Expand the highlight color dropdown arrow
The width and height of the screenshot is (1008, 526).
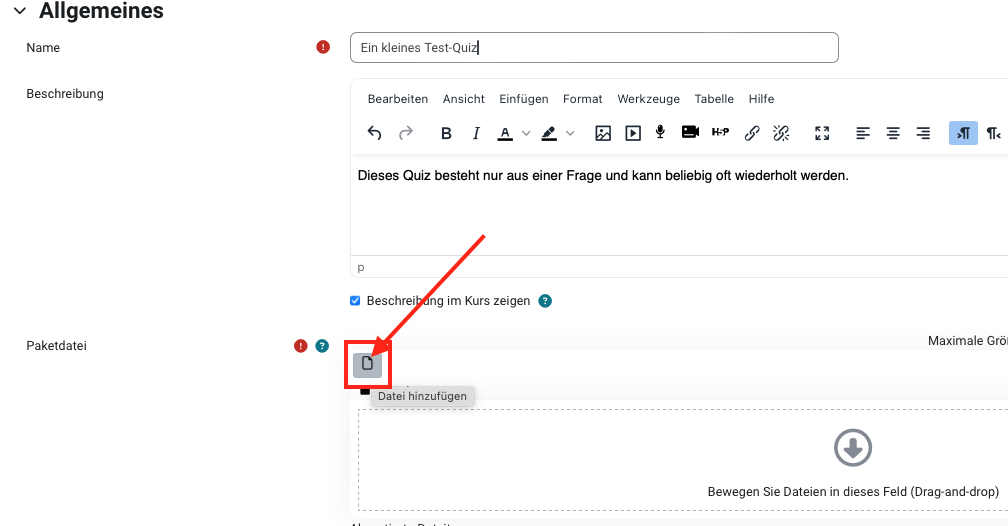[x=570, y=133]
